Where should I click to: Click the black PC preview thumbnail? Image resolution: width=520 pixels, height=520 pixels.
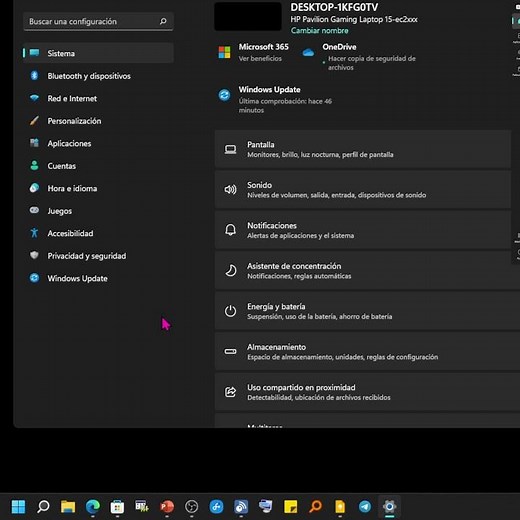pyautogui.click(x=248, y=17)
